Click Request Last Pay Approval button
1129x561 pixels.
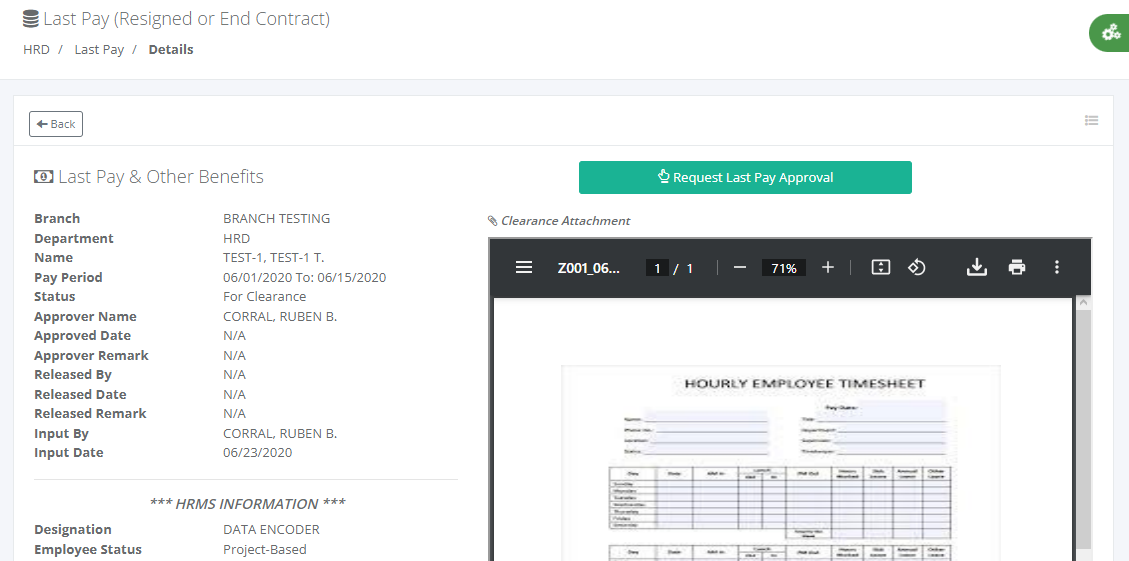point(745,177)
